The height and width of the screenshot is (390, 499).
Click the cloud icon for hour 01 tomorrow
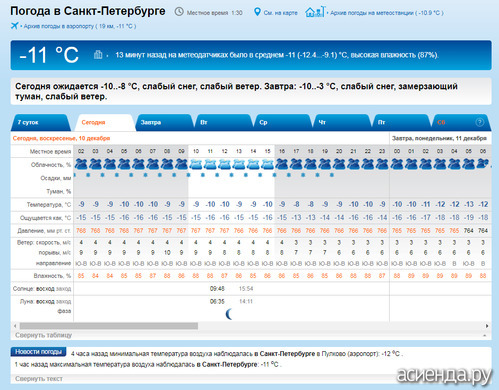point(411,164)
